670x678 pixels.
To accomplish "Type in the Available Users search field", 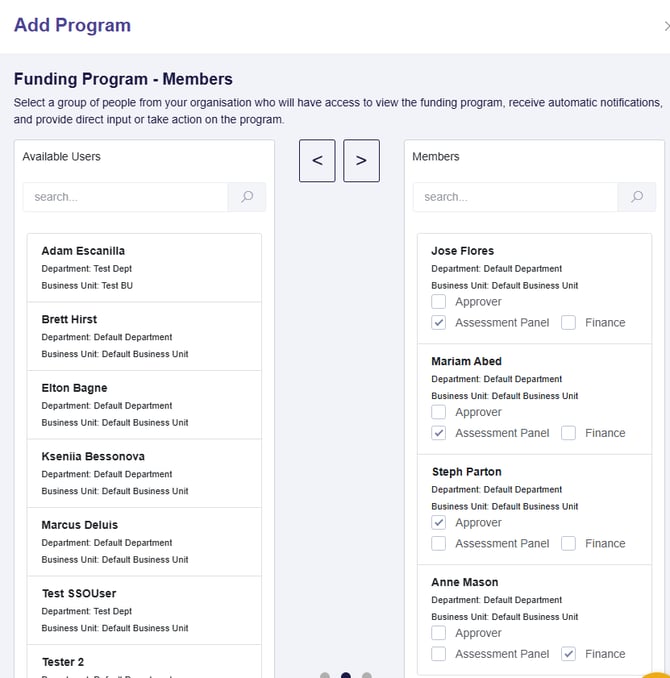I will click(x=125, y=197).
